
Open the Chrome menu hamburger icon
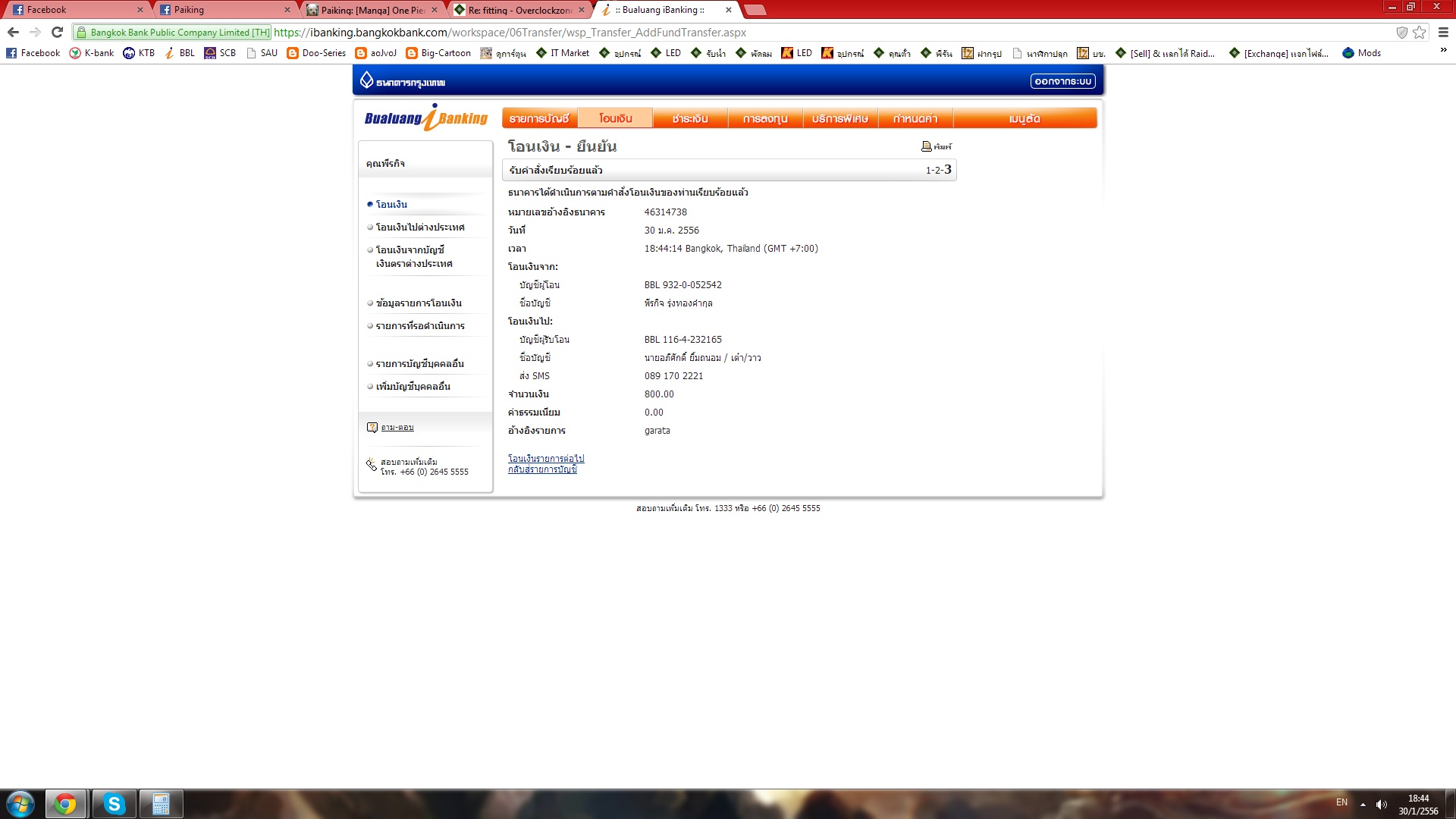point(1443,32)
